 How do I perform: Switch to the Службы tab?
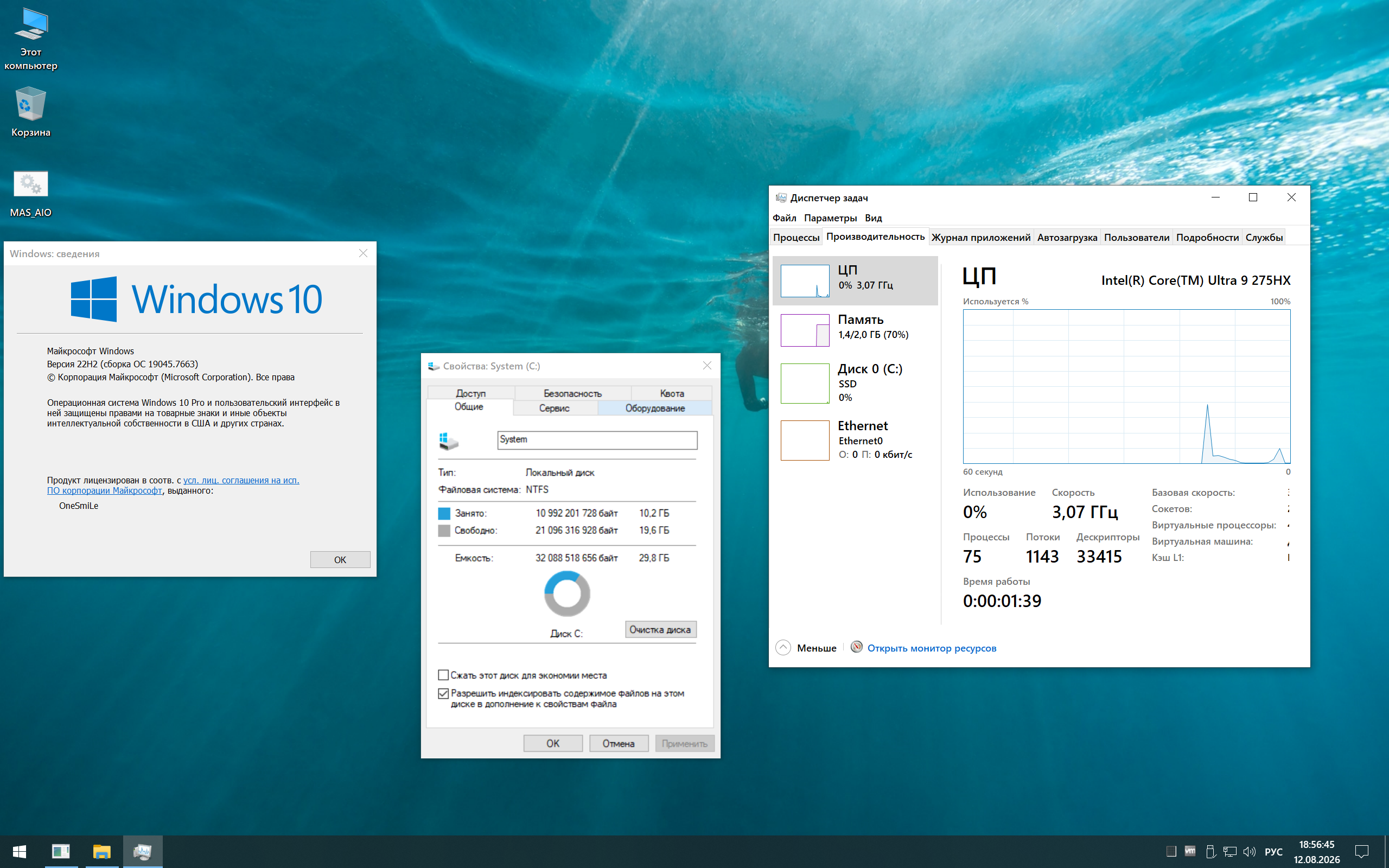pos(1264,238)
